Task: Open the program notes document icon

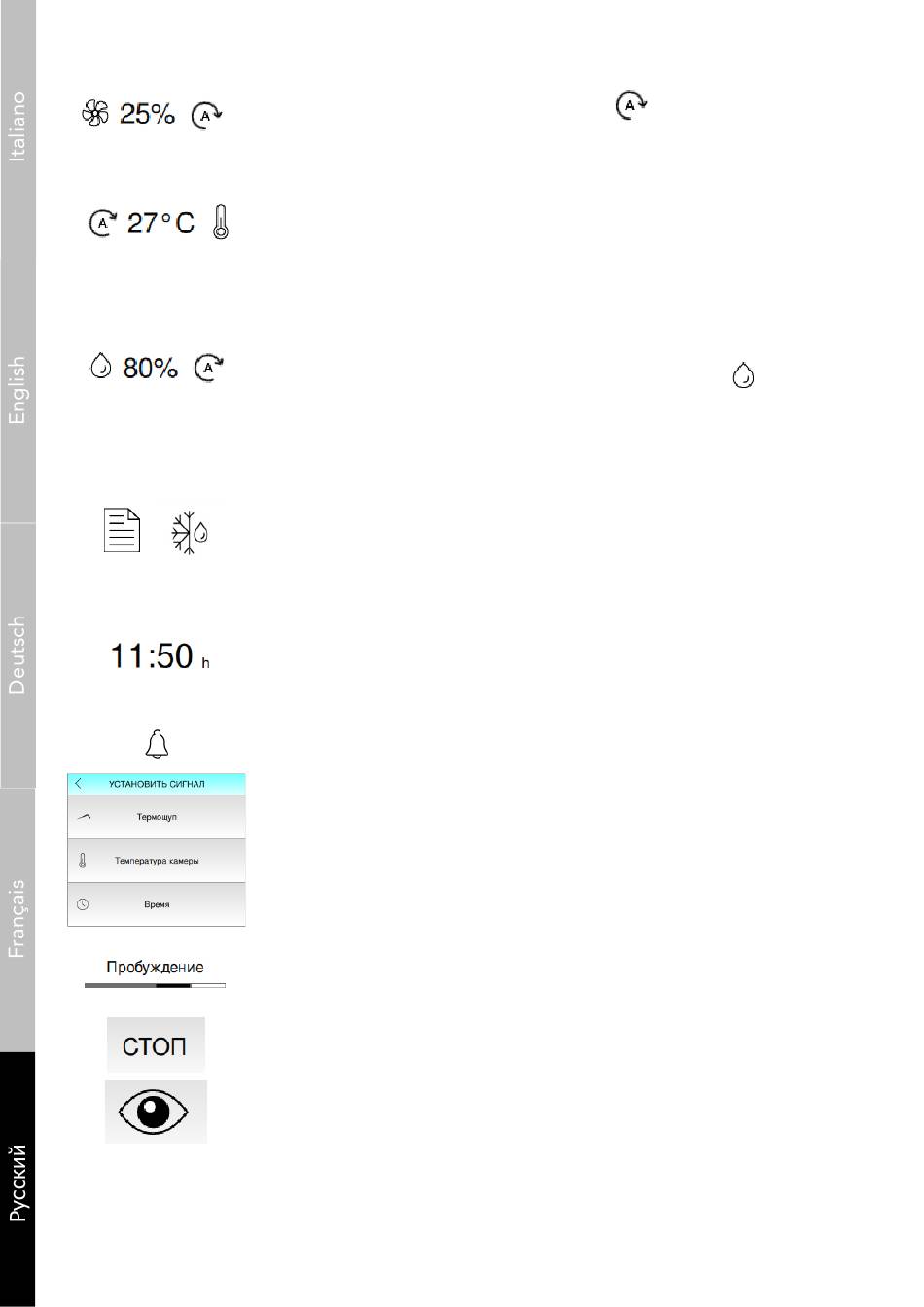Action: [x=122, y=531]
